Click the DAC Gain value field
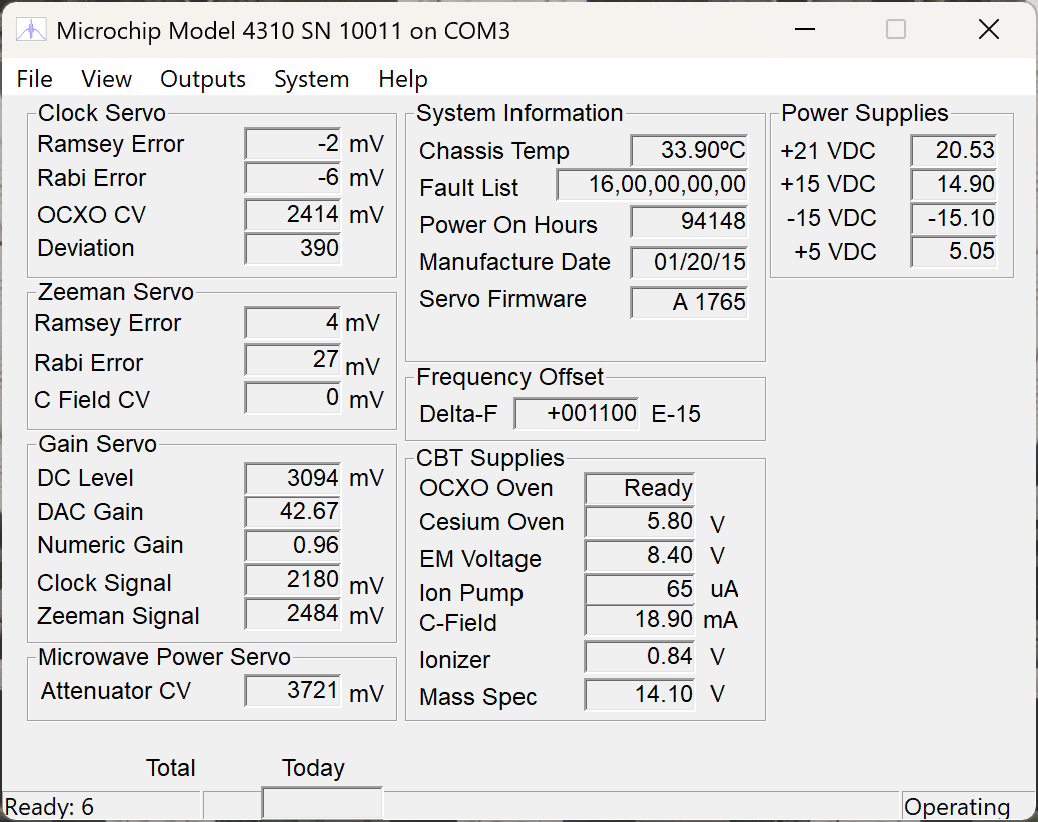 (293, 512)
